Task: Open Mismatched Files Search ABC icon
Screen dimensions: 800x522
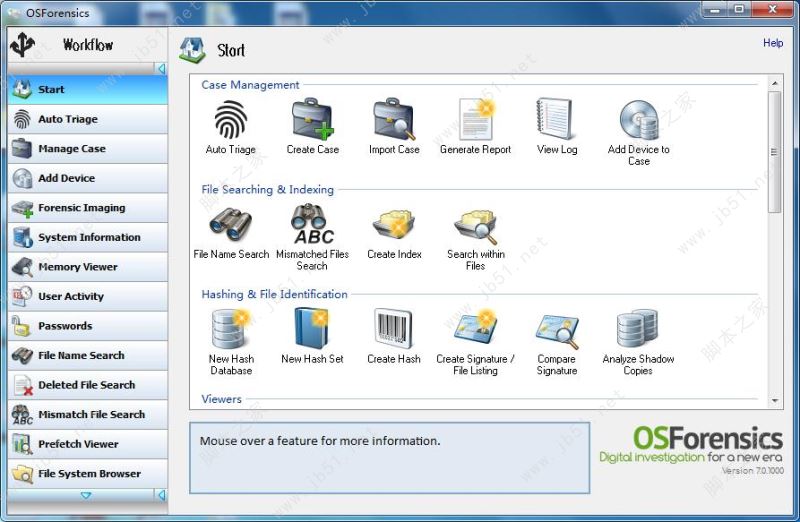Action: (x=312, y=225)
